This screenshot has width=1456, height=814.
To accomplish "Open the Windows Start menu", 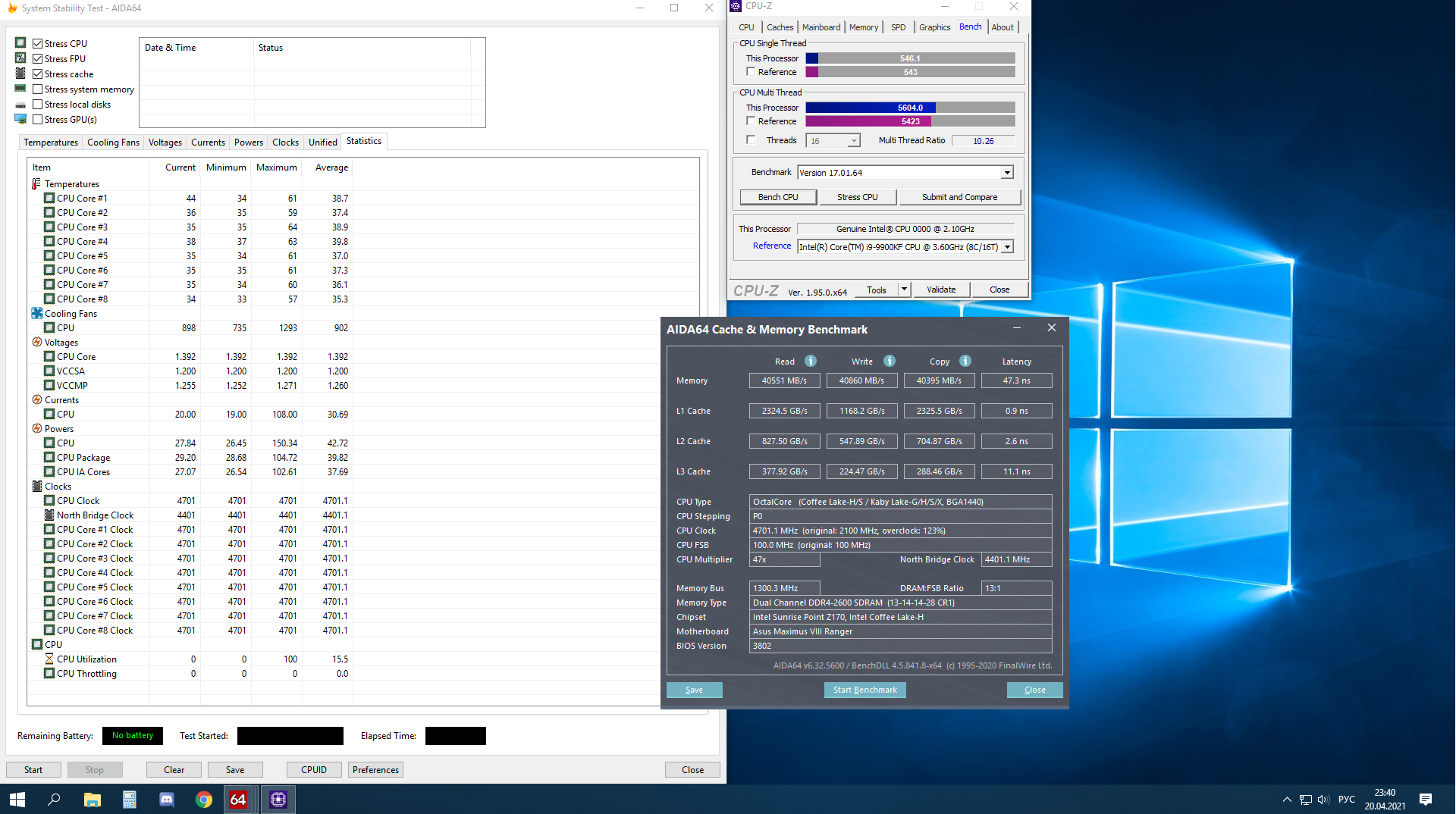I will [17, 799].
